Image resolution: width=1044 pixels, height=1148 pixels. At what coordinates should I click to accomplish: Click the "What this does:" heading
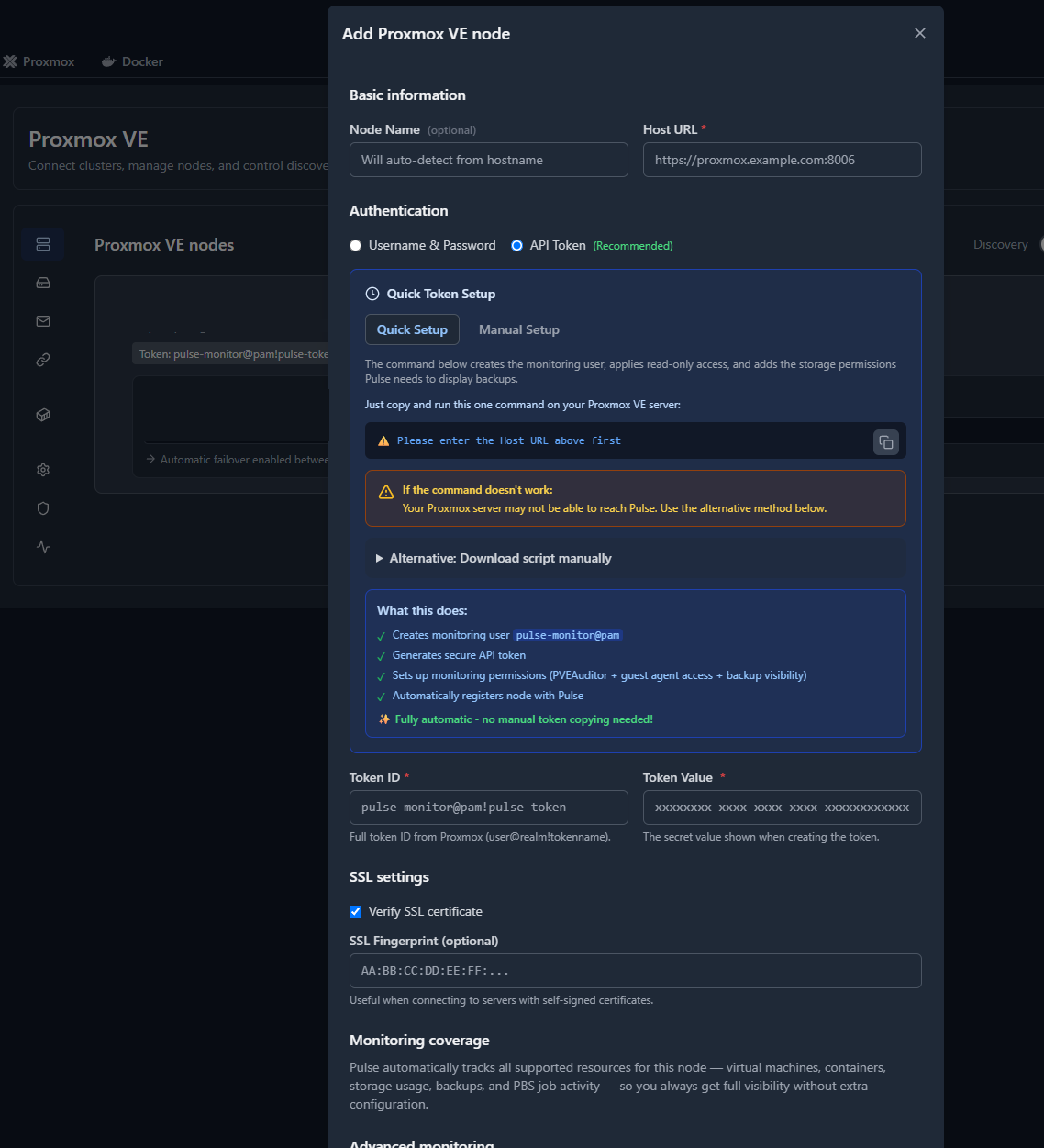coord(422,610)
